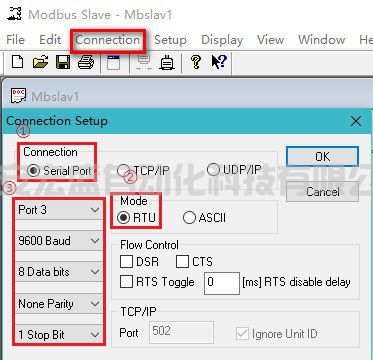373x360 pixels.
Task: Click the Connect plug toolbar icon
Action: (167, 62)
